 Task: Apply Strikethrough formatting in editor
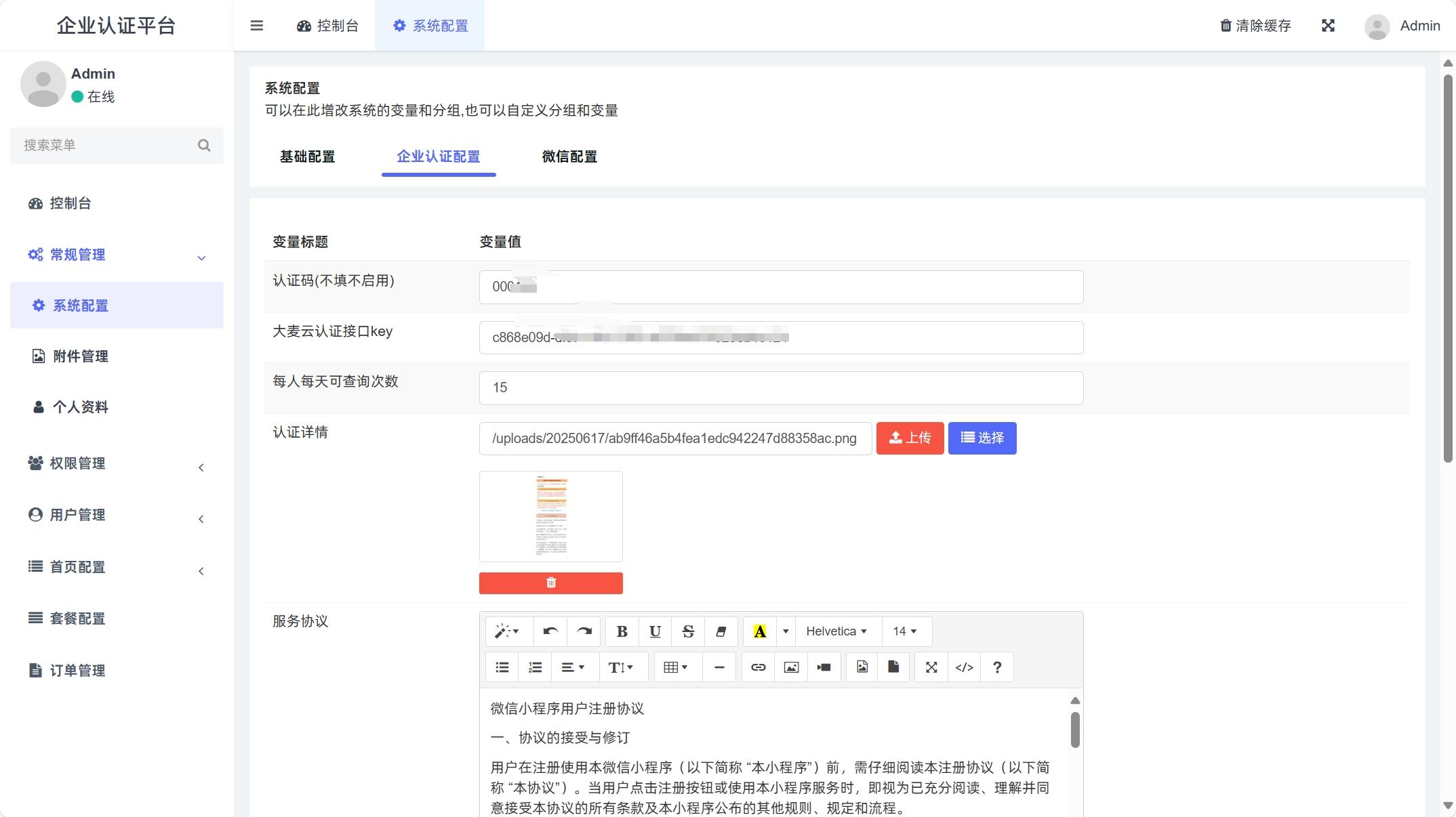tap(688, 631)
